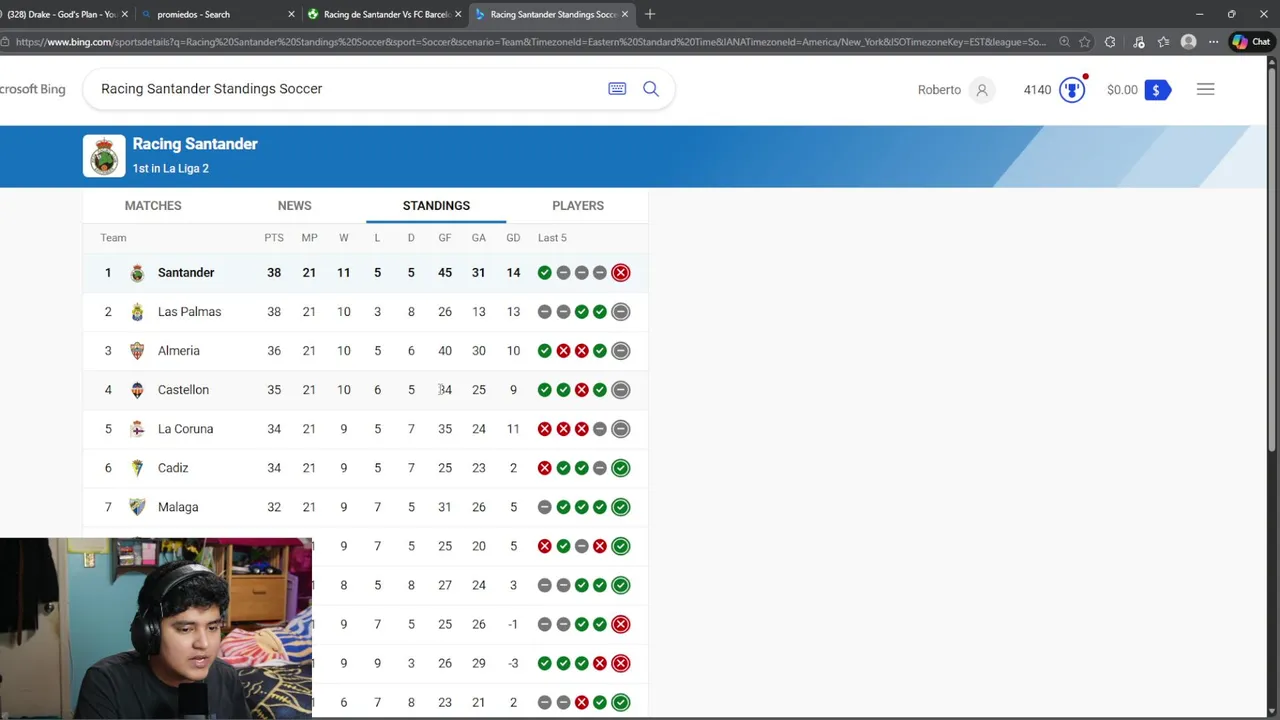The width and height of the screenshot is (1280, 720).
Task: Open the Edge Extensions puzzle icon
Action: [x=1110, y=42]
